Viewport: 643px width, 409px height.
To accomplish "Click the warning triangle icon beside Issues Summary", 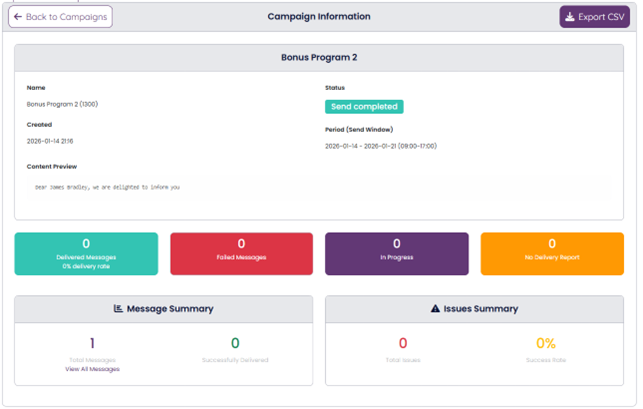I will point(435,309).
